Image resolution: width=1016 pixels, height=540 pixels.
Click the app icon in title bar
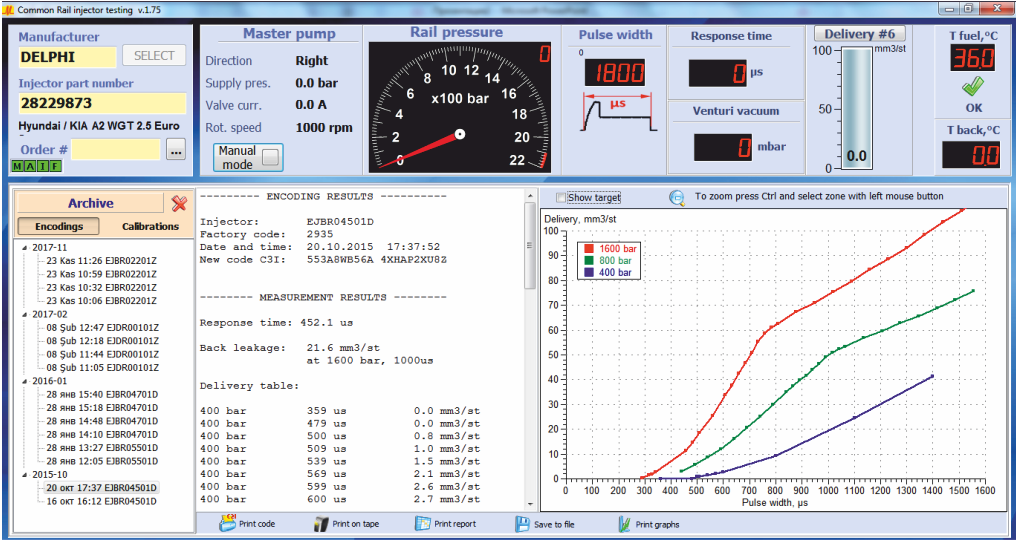(8, 9)
